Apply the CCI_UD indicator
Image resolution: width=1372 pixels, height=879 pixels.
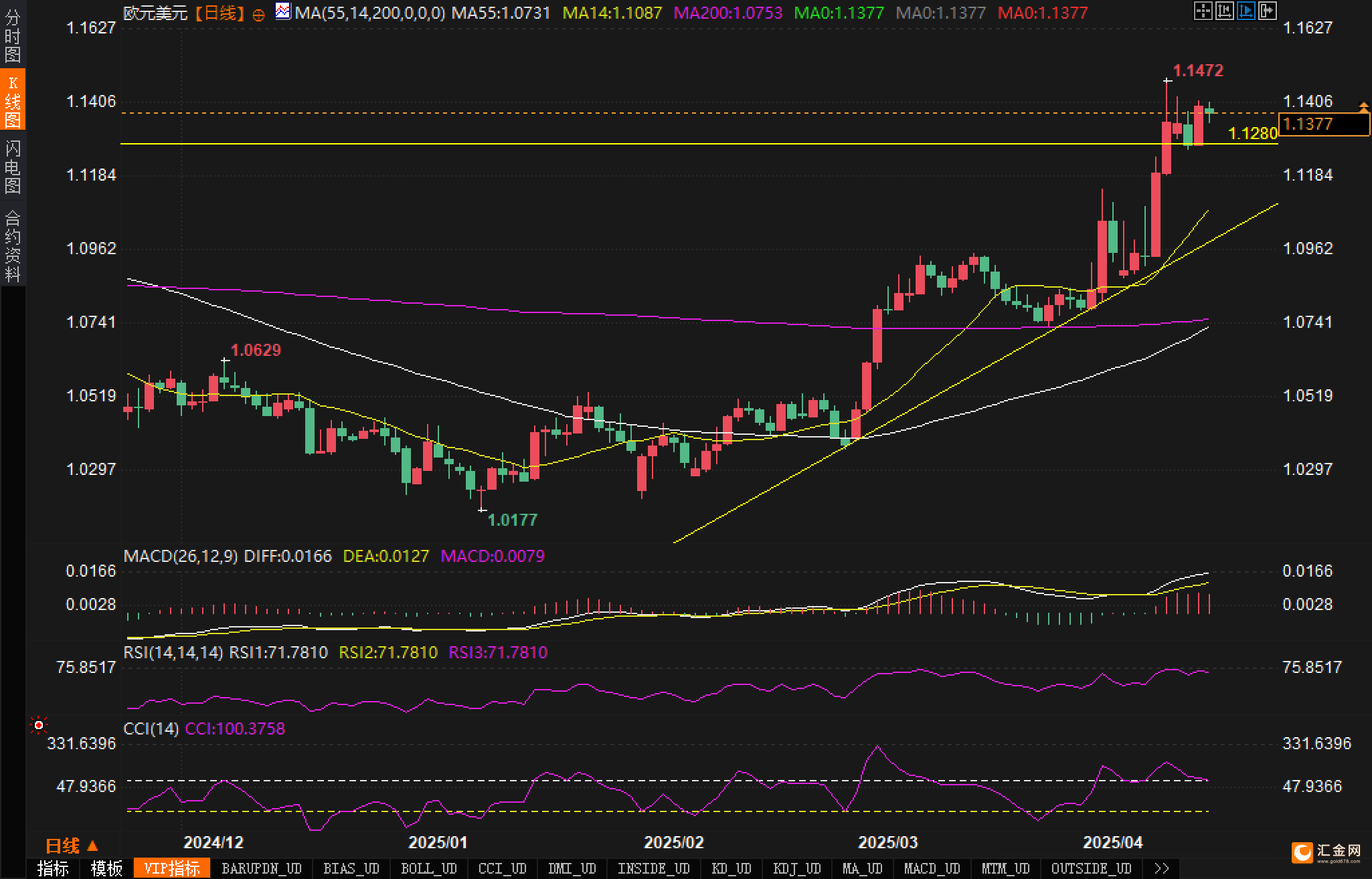[x=502, y=868]
